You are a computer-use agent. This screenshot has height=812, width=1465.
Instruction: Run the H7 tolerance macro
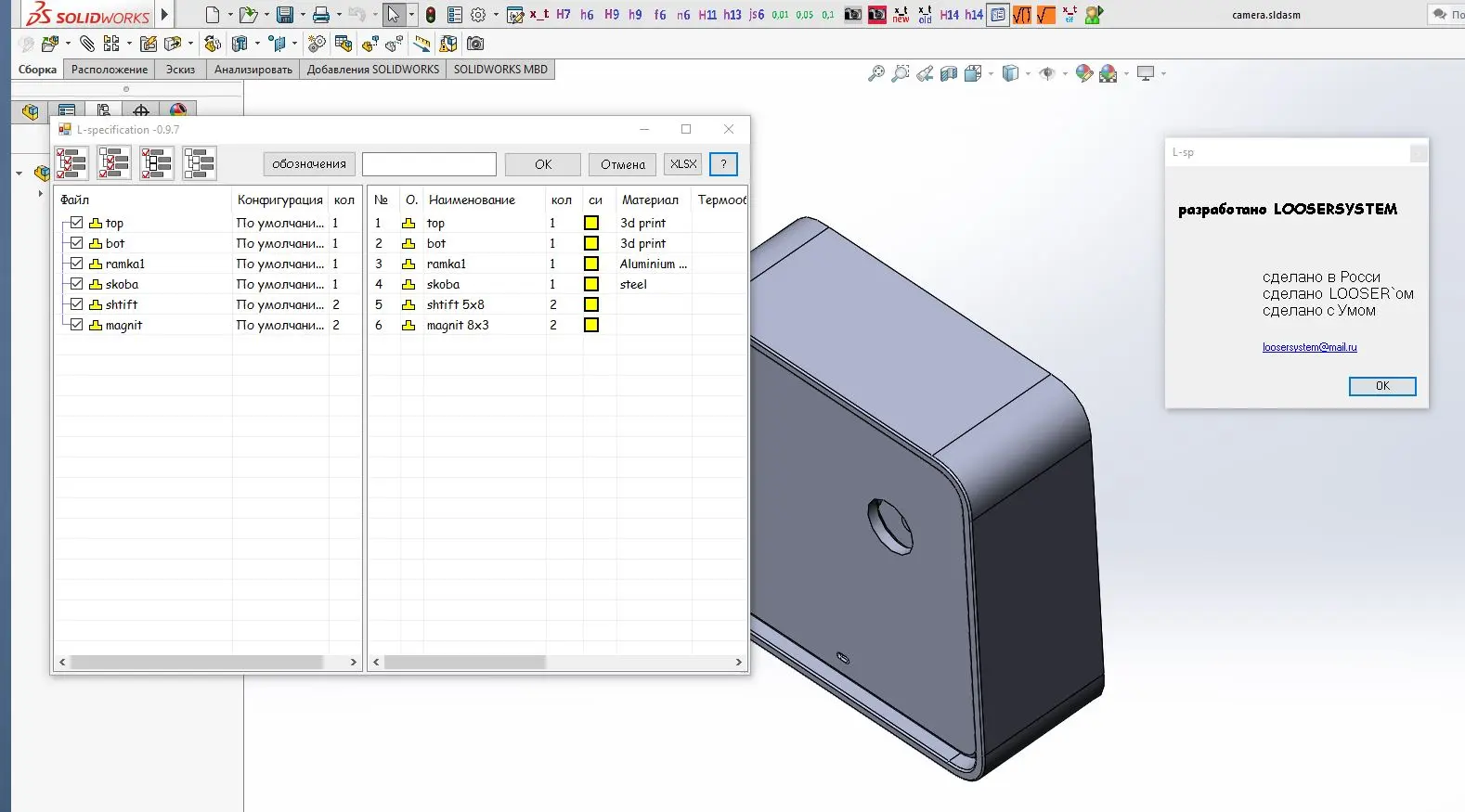(x=564, y=15)
